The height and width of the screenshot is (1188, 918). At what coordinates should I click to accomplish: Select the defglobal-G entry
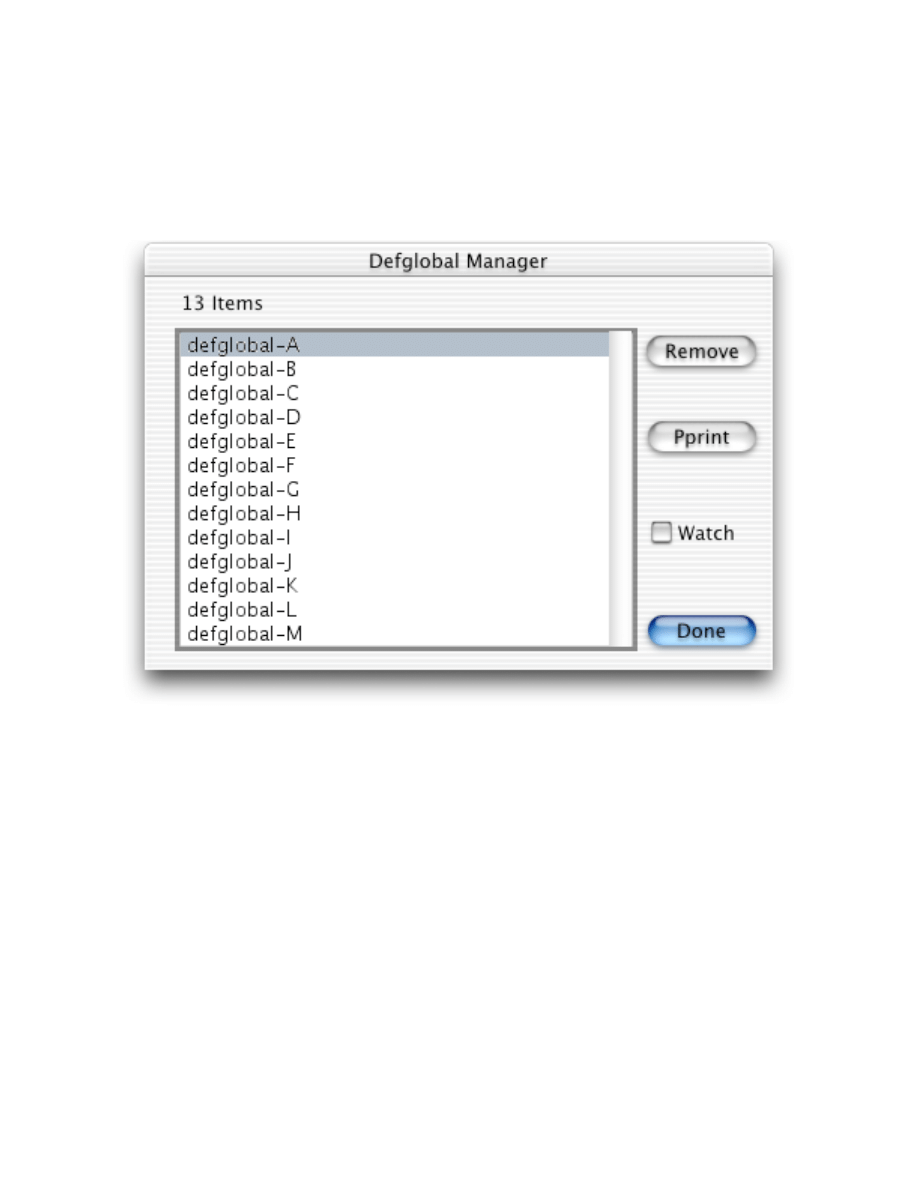[395, 489]
